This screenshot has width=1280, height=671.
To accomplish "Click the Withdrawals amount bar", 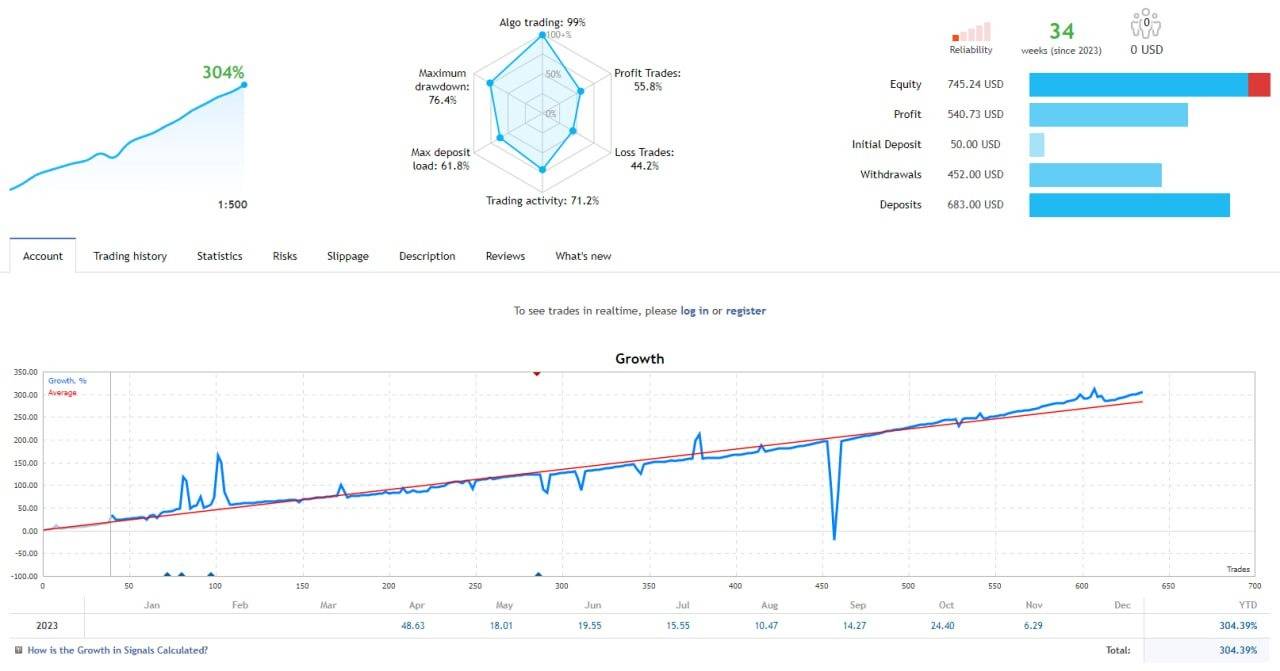I will point(1095,174).
